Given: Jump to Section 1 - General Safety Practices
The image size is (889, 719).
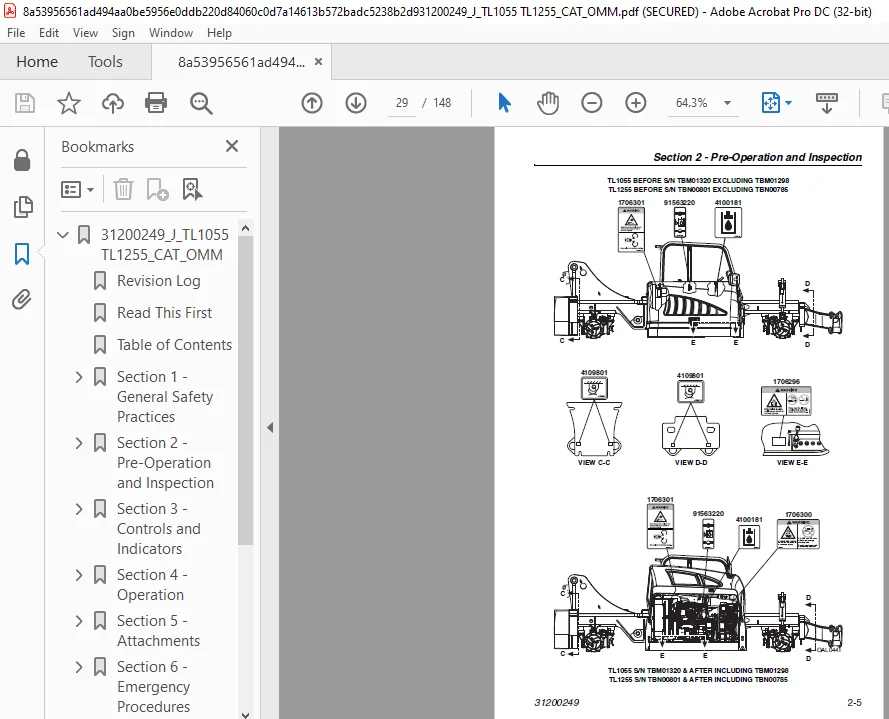Looking at the screenshot, I should click(x=165, y=396).
